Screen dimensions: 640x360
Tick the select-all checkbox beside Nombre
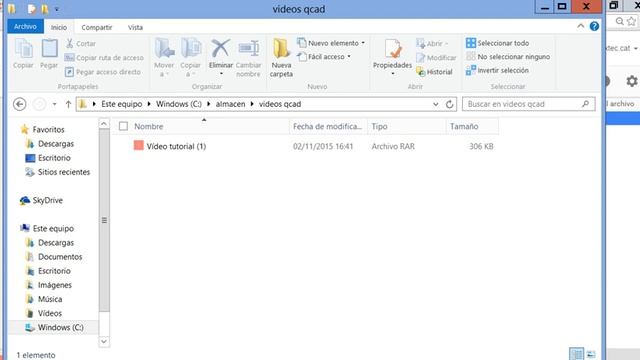click(x=123, y=126)
